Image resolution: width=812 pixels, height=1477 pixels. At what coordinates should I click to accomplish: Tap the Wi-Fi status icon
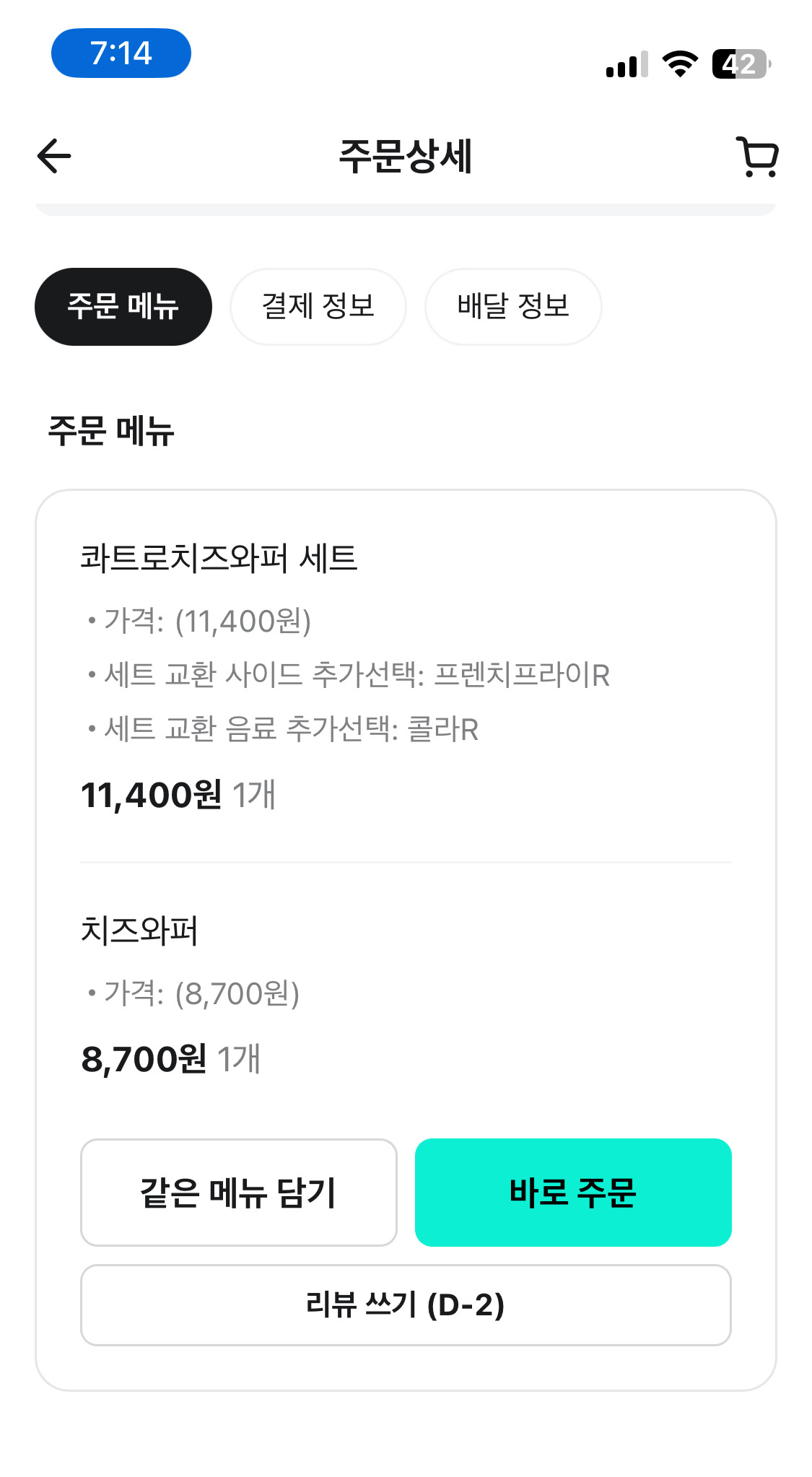tap(680, 64)
